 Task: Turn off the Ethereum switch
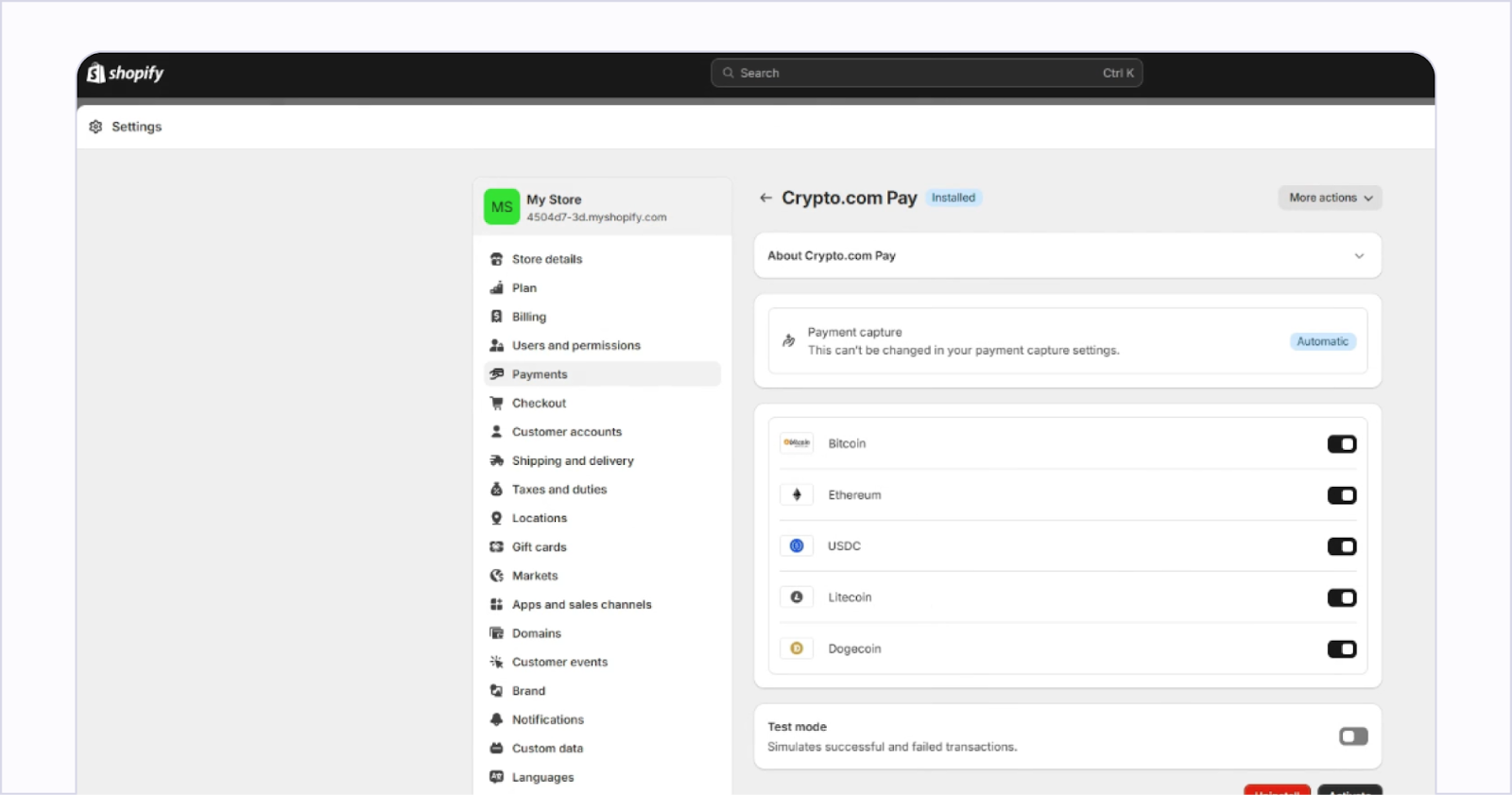tap(1342, 495)
